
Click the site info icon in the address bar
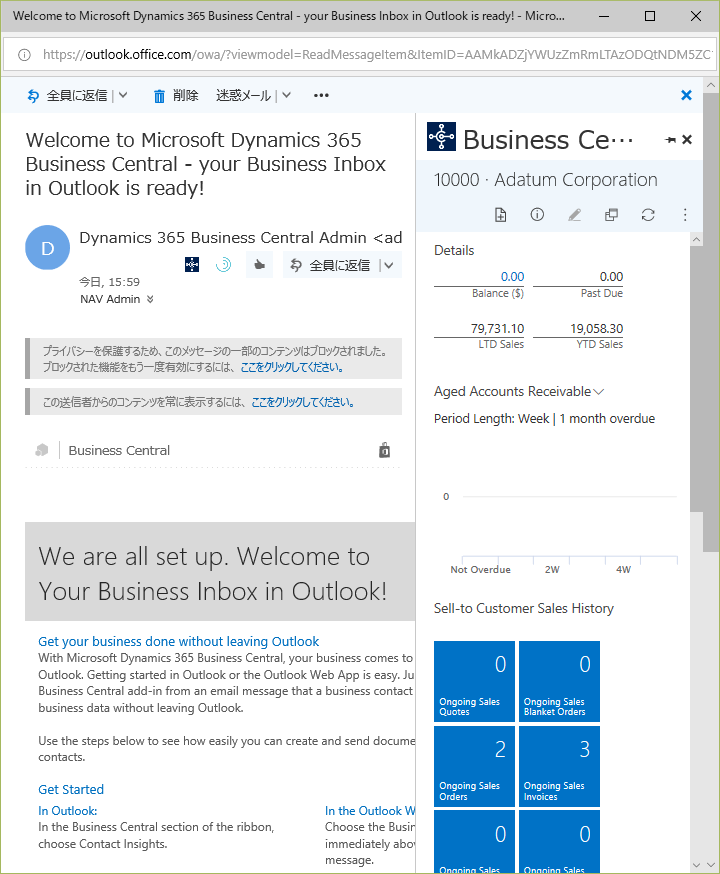[x=25, y=55]
